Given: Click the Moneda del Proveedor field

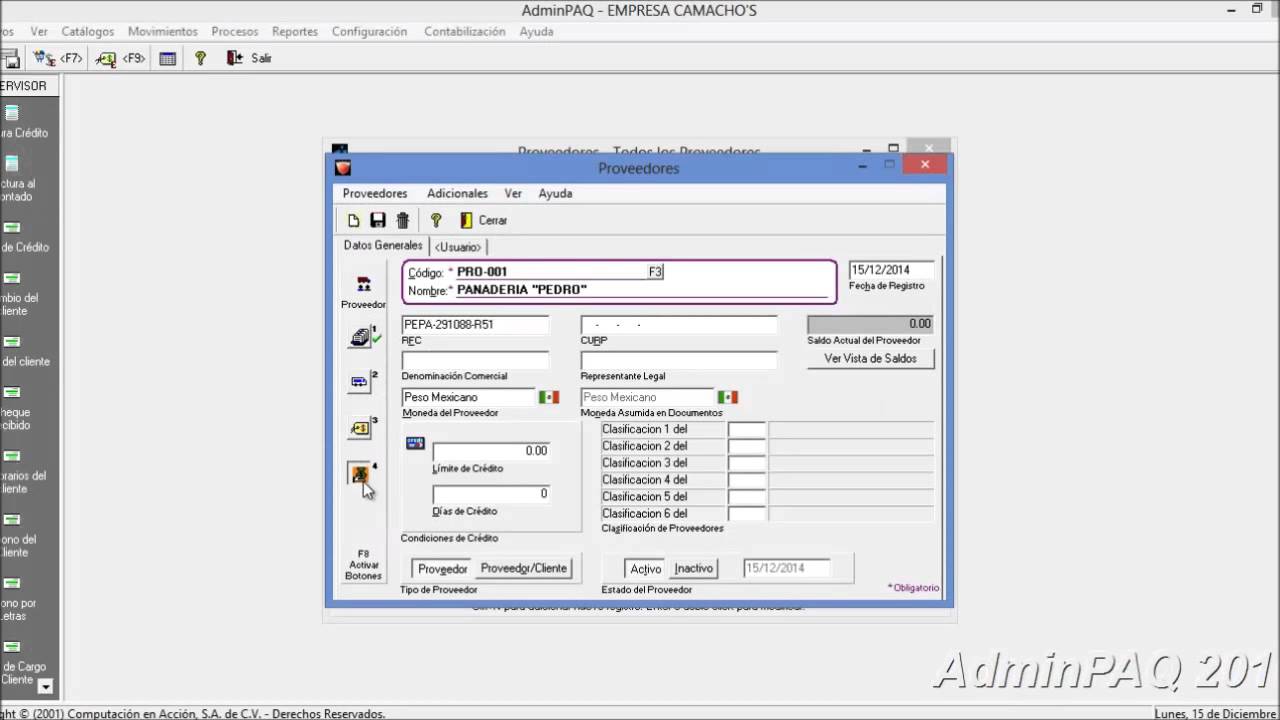Looking at the screenshot, I should point(468,397).
